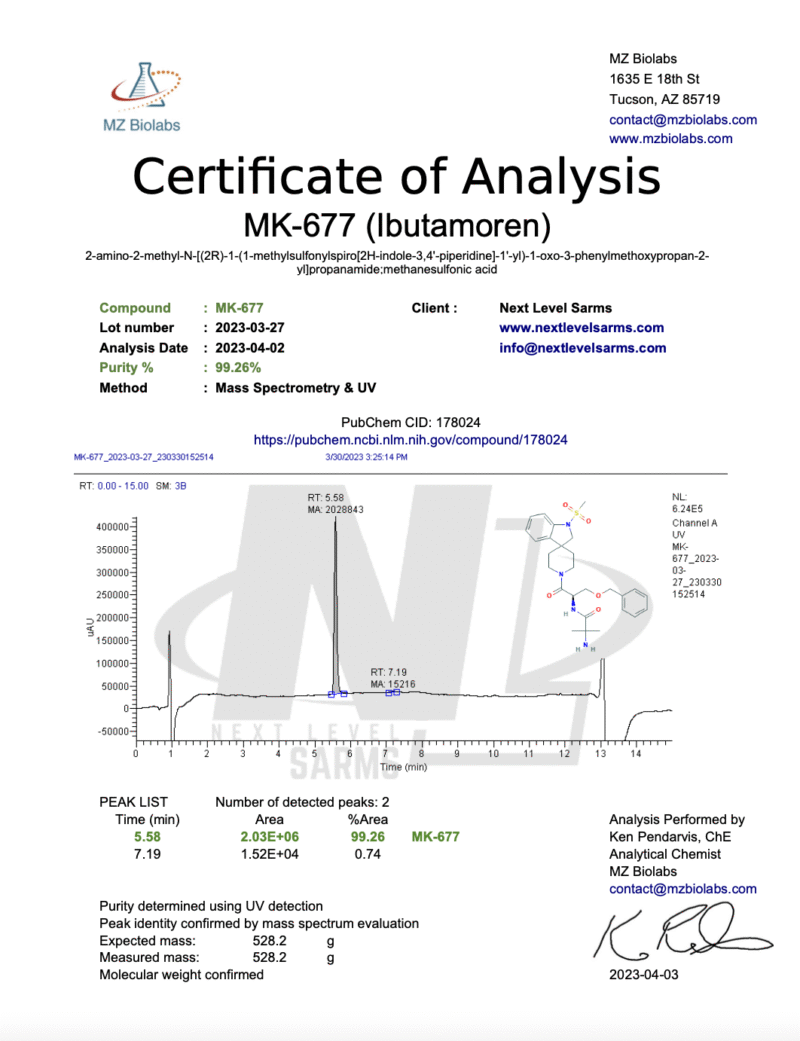This screenshot has width=800, height=1041.
Task: Select the file name MK-677_2023-03-27_230330152514
Action: point(143,457)
